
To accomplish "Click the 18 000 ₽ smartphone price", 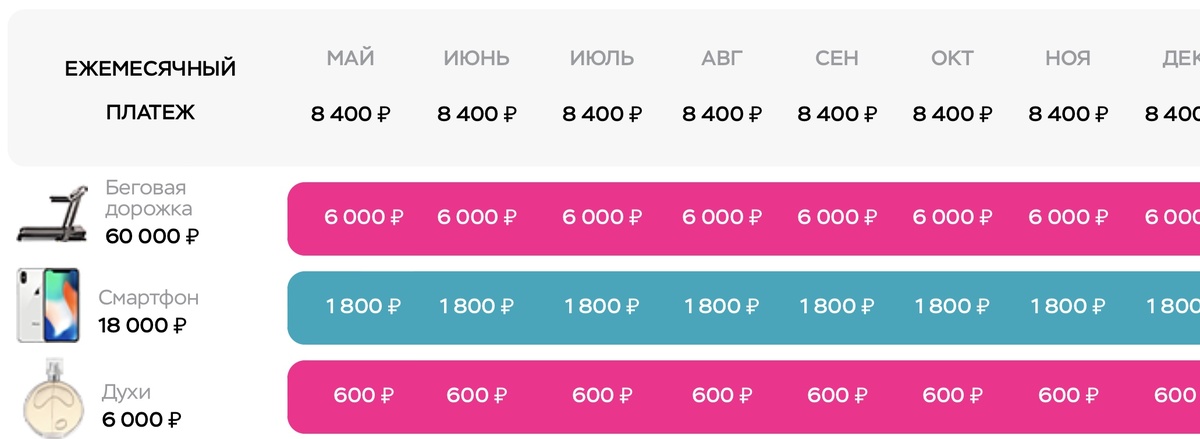I will click(142, 325).
